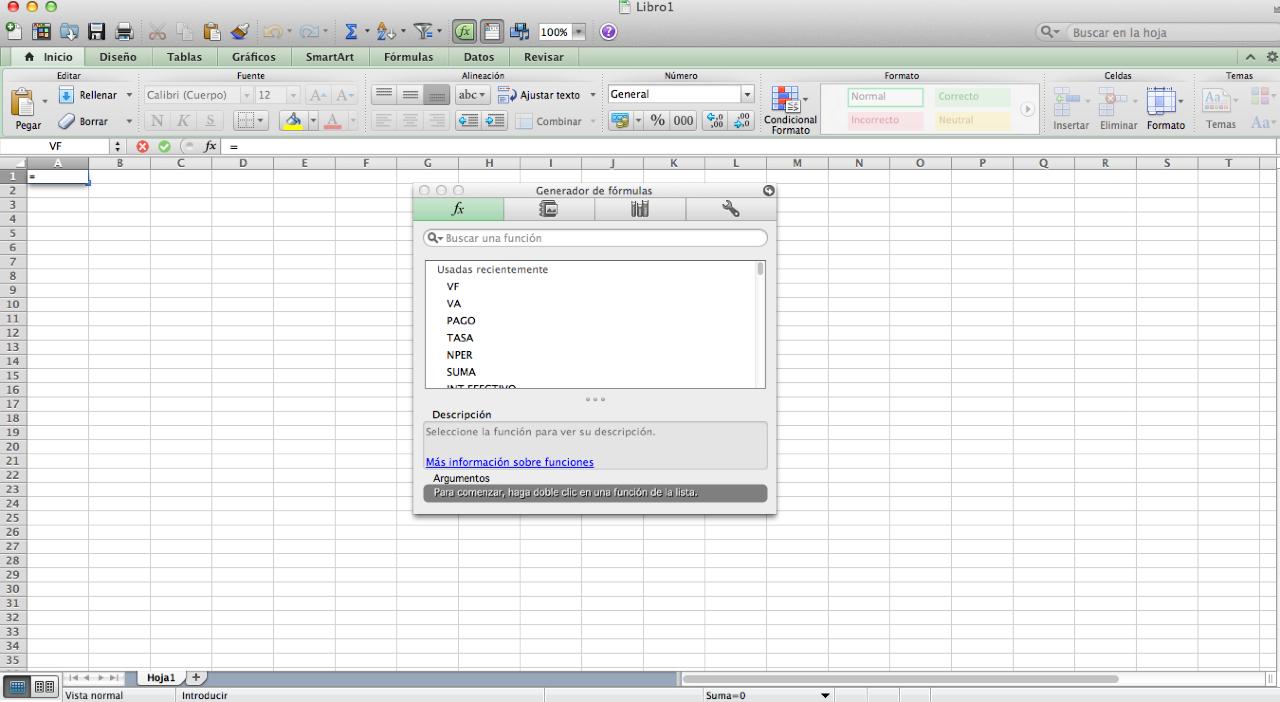1280x702 pixels.
Task: Apply percent style to the cell
Action: [x=657, y=121]
